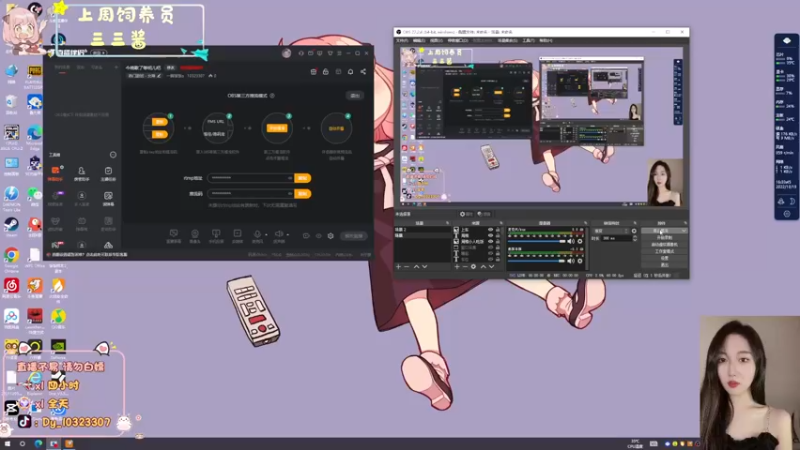Lock the third source in OBS sources list
This screenshot has height=450, width=800.
coord(498,241)
